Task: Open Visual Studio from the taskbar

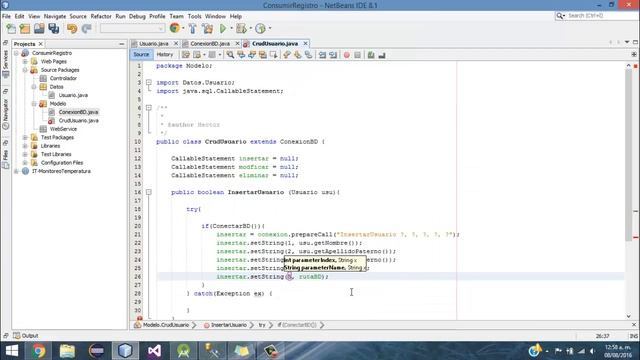Action: coord(154,351)
